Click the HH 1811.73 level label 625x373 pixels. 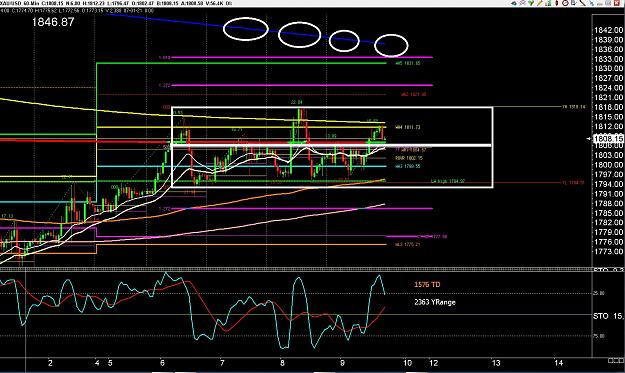tap(407, 128)
